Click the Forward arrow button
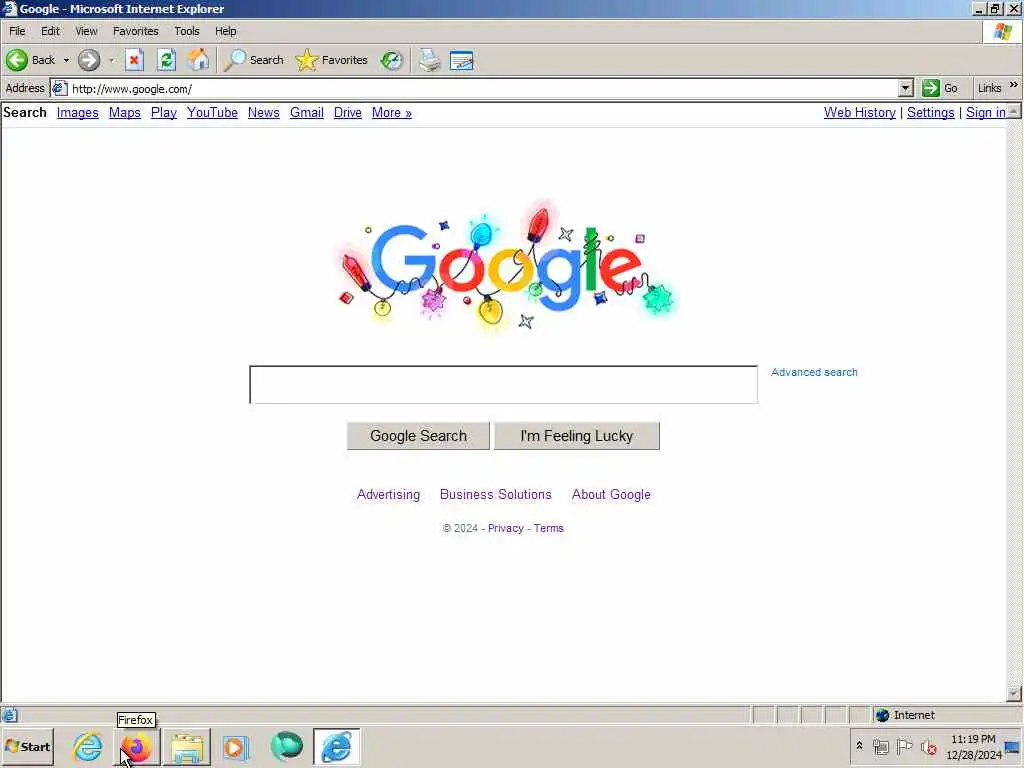The width and height of the screenshot is (1024, 768). point(89,60)
